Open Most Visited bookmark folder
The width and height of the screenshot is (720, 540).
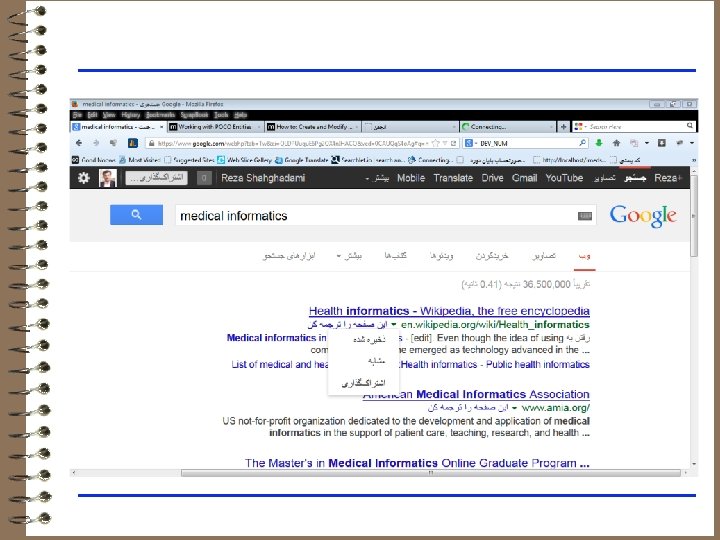[x=140, y=160]
